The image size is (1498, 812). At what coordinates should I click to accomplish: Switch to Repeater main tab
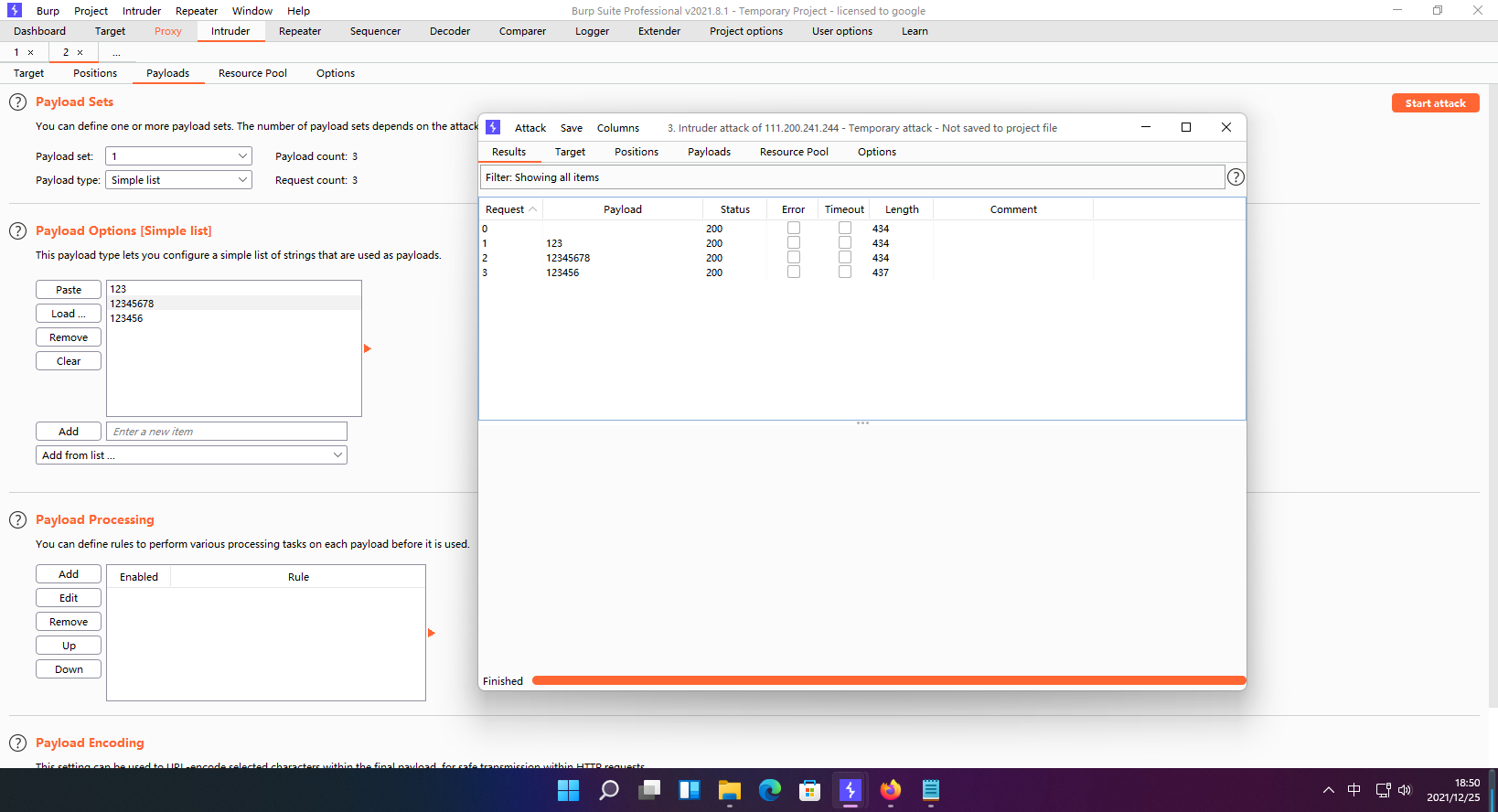[300, 31]
